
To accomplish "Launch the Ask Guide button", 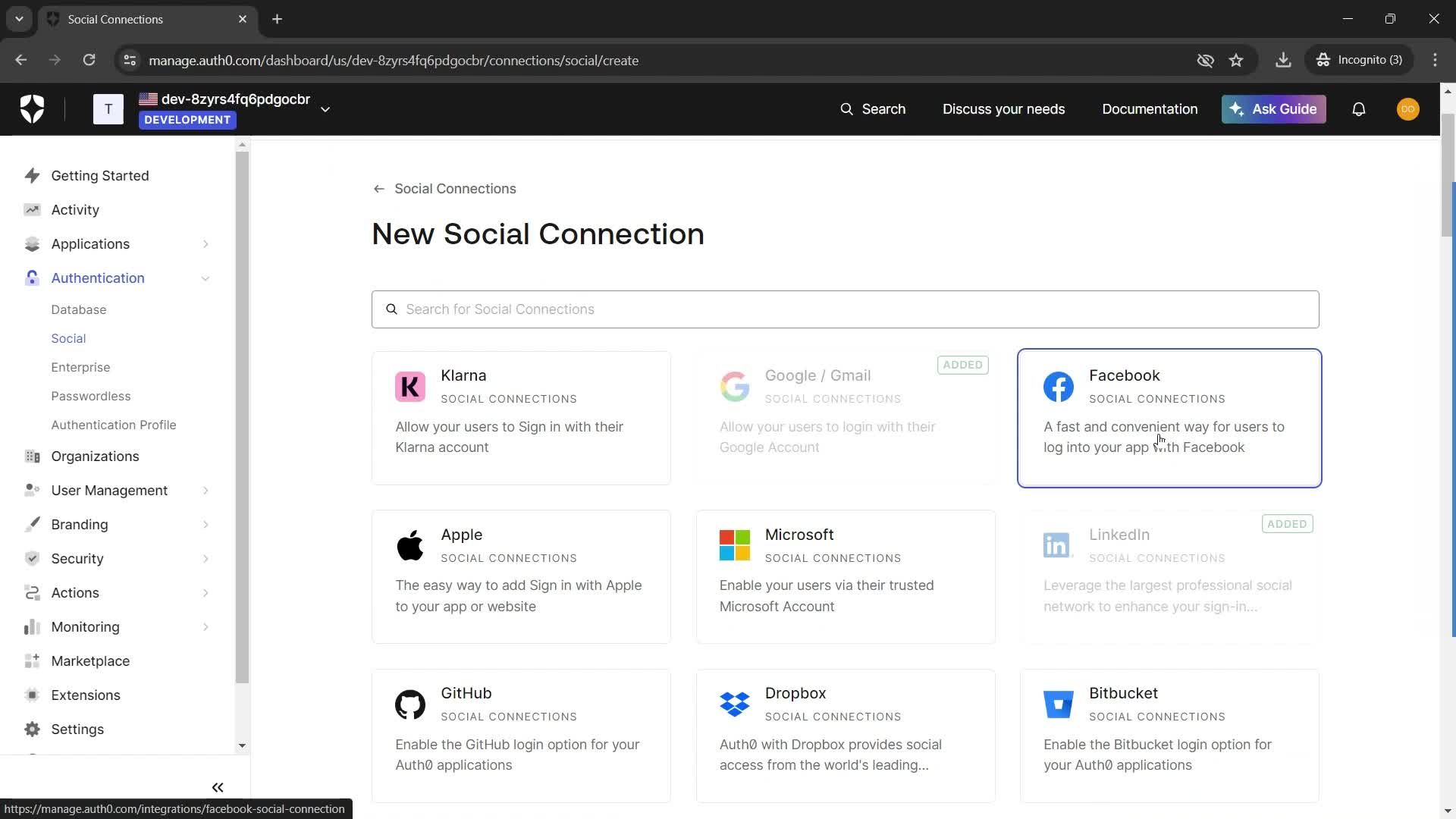I will coord(1273,109).
